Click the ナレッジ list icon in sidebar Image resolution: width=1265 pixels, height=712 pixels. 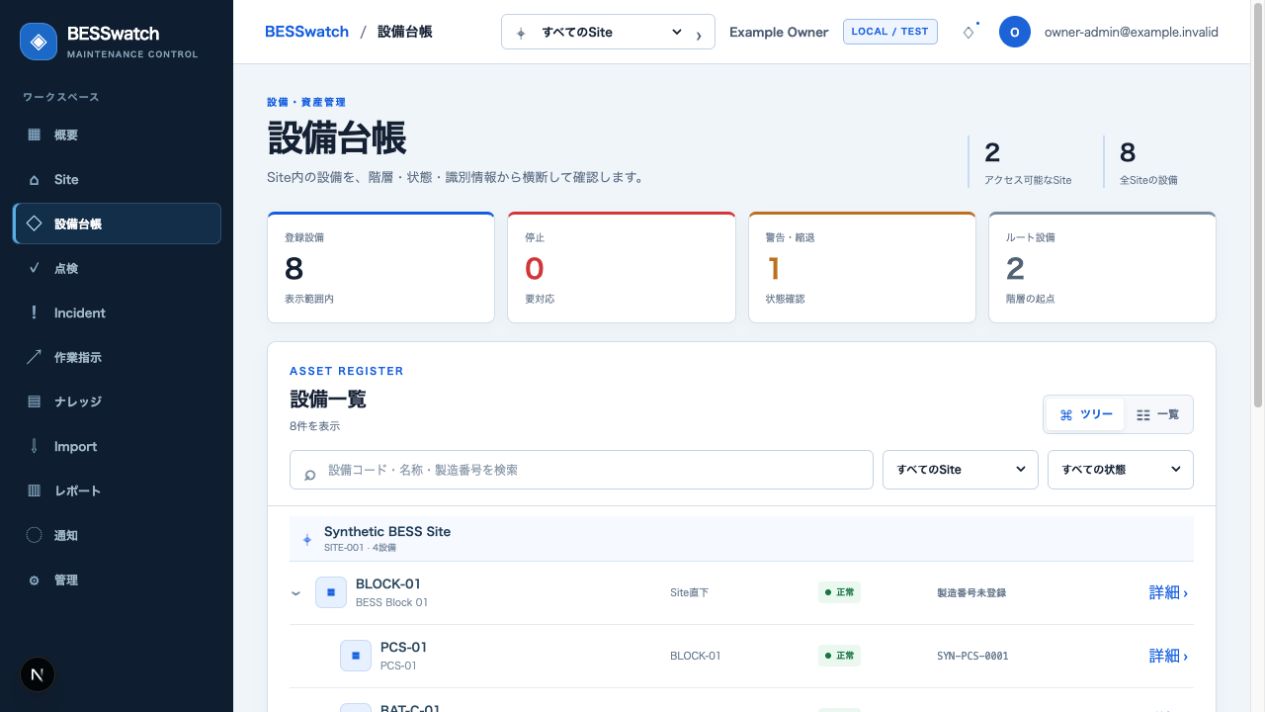click(34, 402)
